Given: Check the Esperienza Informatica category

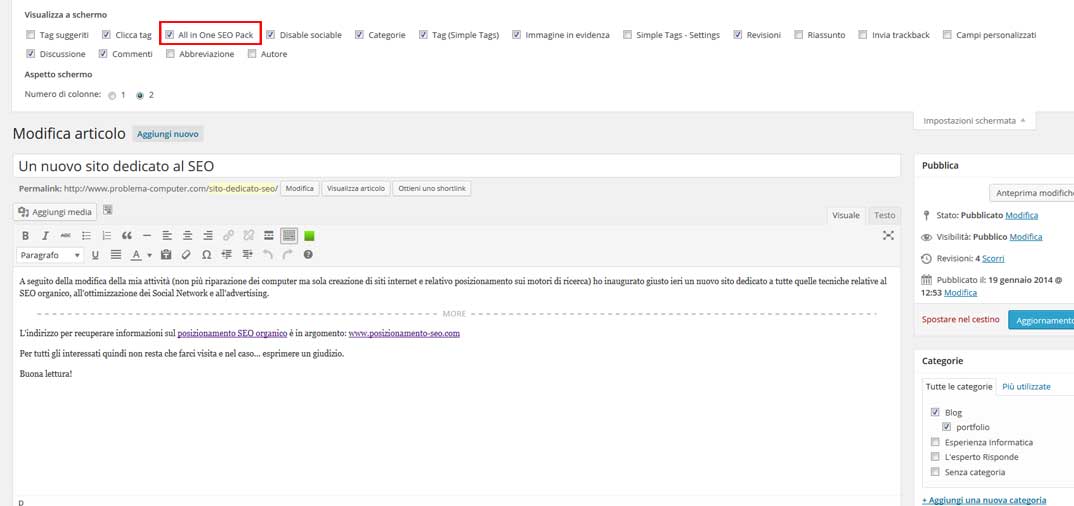Looking at the screenshot, I should [x=935, y=442].
